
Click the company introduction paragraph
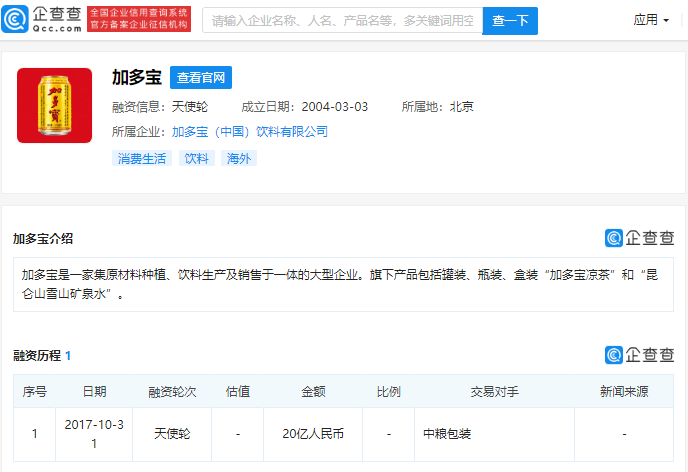343,284
